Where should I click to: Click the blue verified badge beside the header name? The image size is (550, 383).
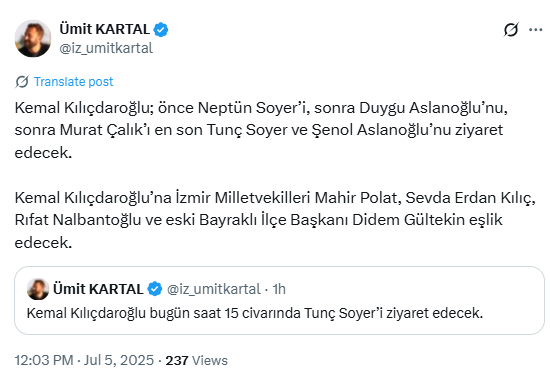[x=161, y=29]
